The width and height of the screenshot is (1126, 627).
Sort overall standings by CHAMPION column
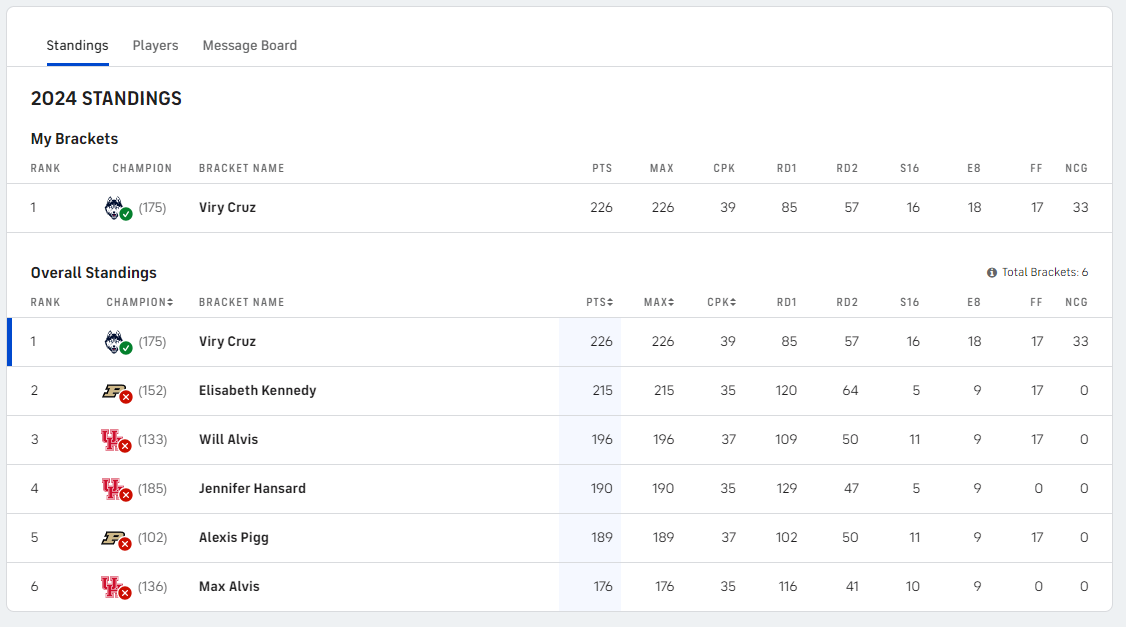click(x=140, y=302)
